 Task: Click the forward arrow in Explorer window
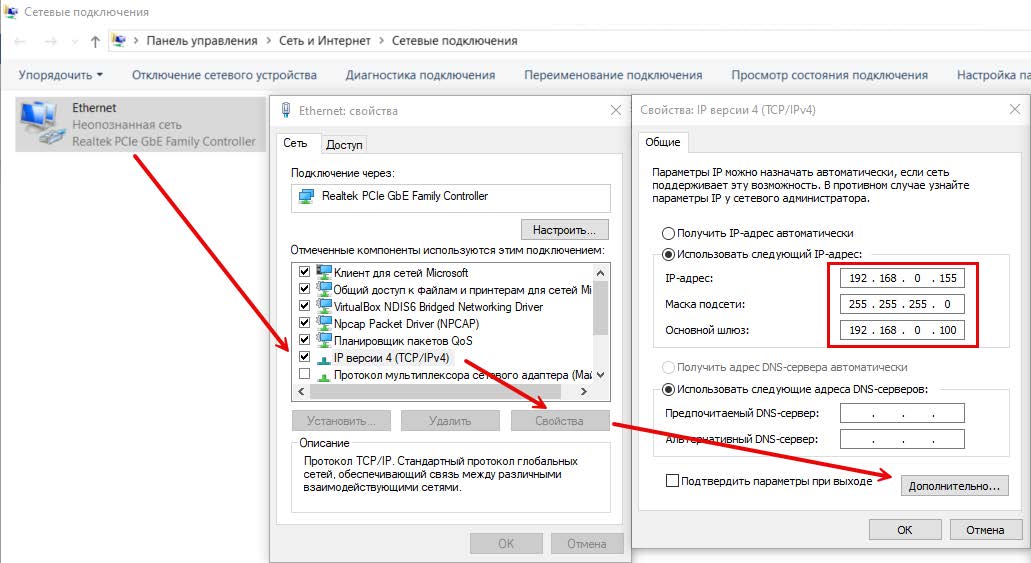point(51,41)
